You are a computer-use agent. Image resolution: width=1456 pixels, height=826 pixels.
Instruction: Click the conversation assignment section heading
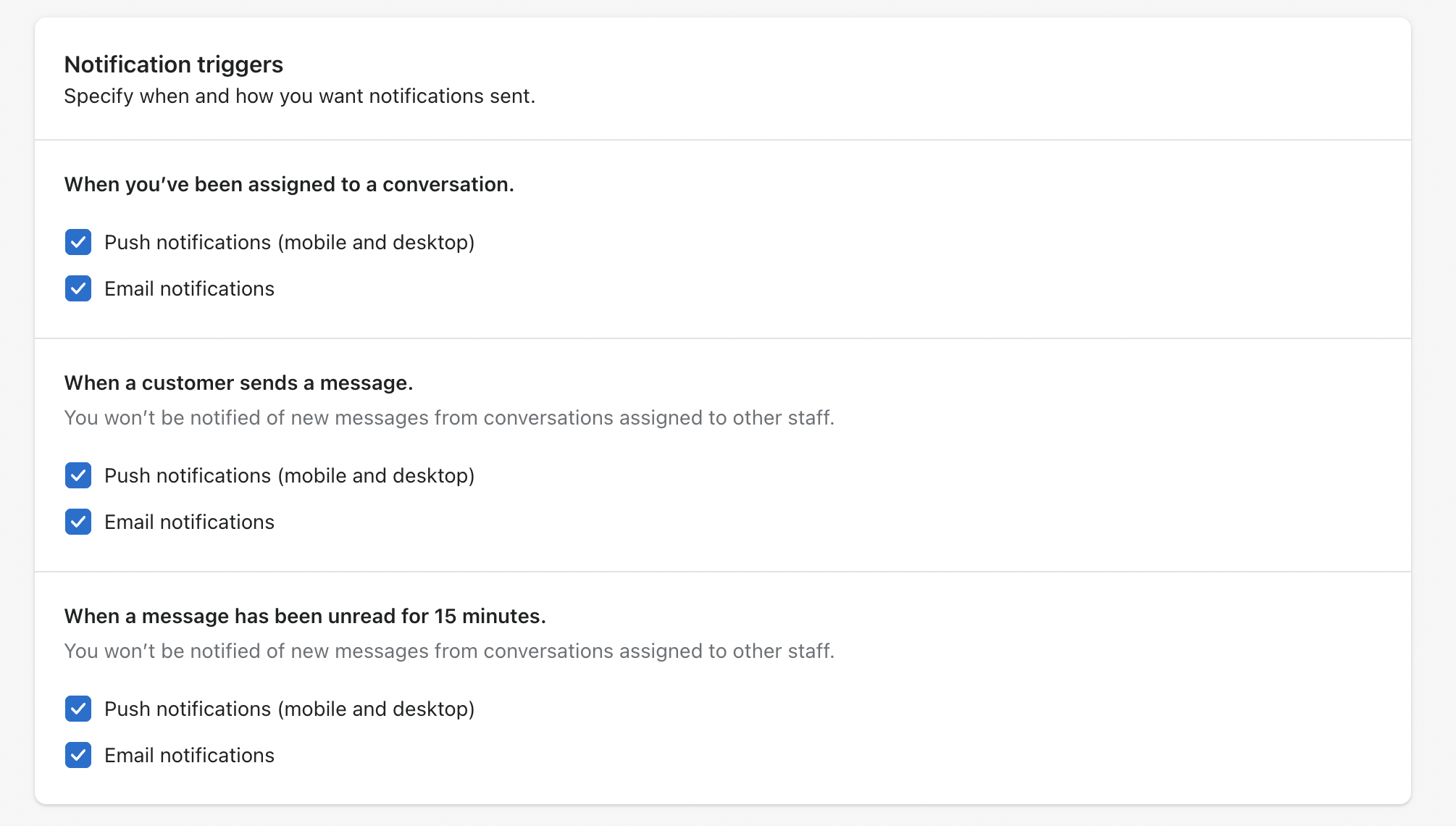288,184
